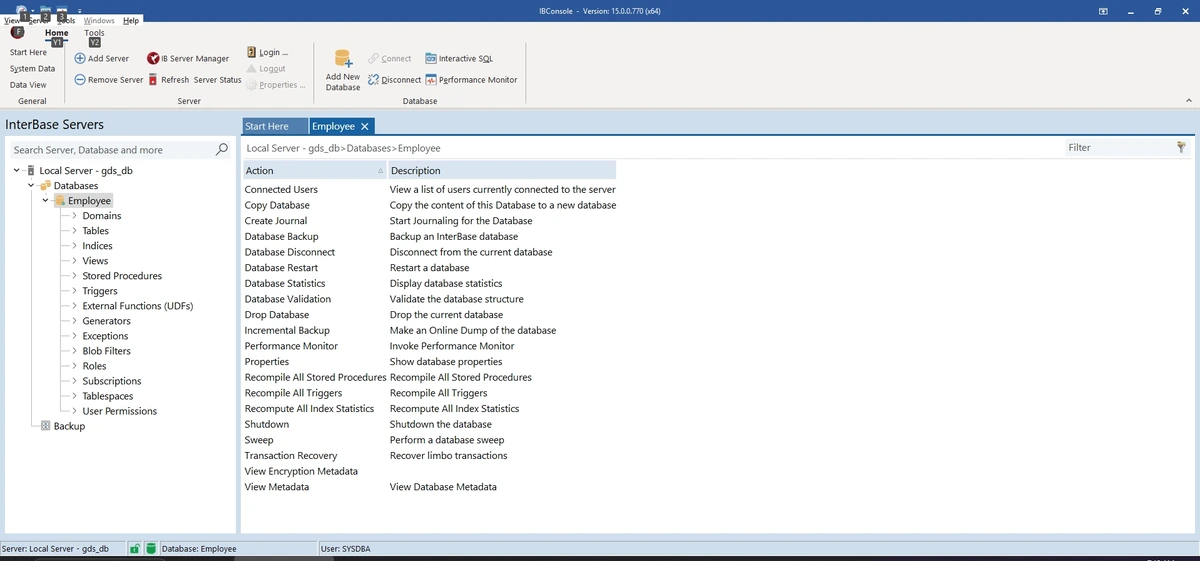Expand the Views node chevron
Screen dimensions: 1200x561
[x=74, y=261]
